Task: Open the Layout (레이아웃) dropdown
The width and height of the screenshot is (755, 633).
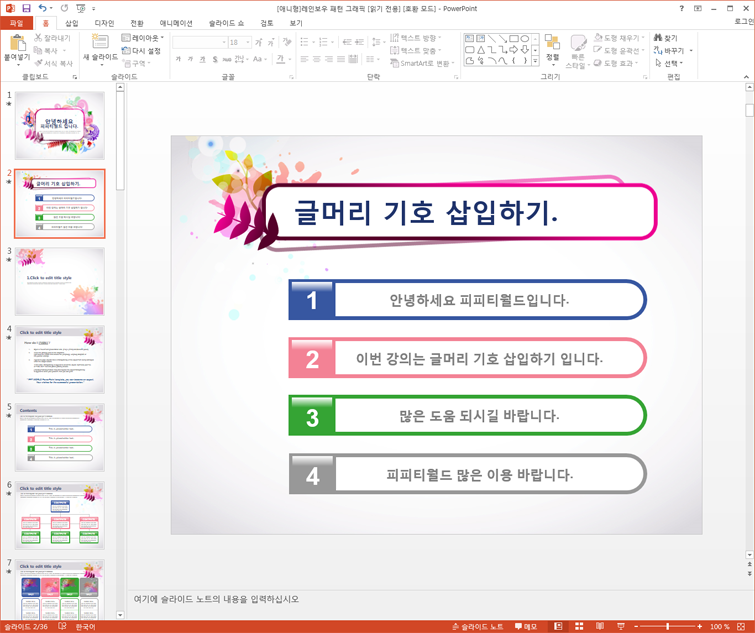Action: coord(143,38)
